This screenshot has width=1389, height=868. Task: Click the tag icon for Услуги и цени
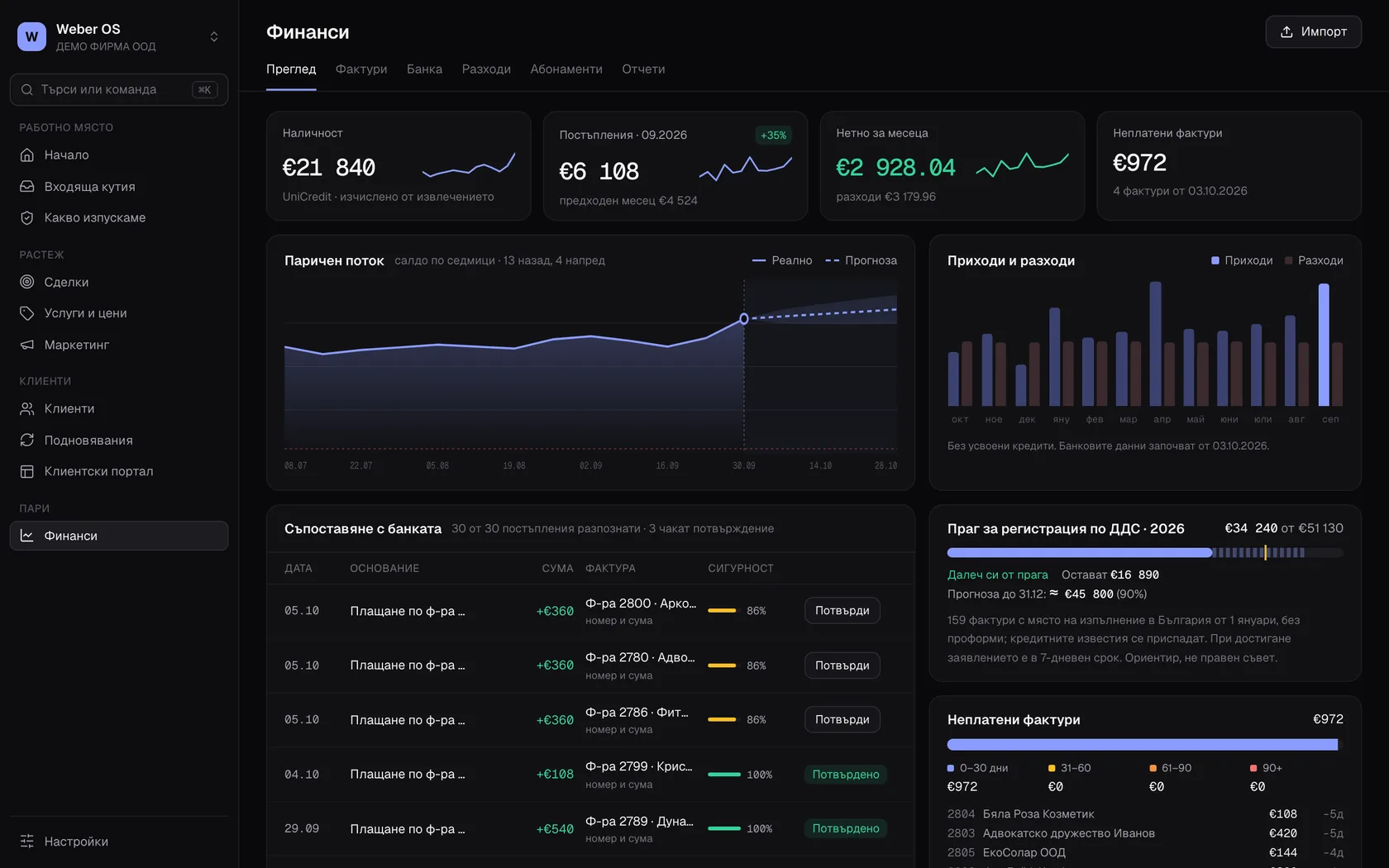pos(27,313)
